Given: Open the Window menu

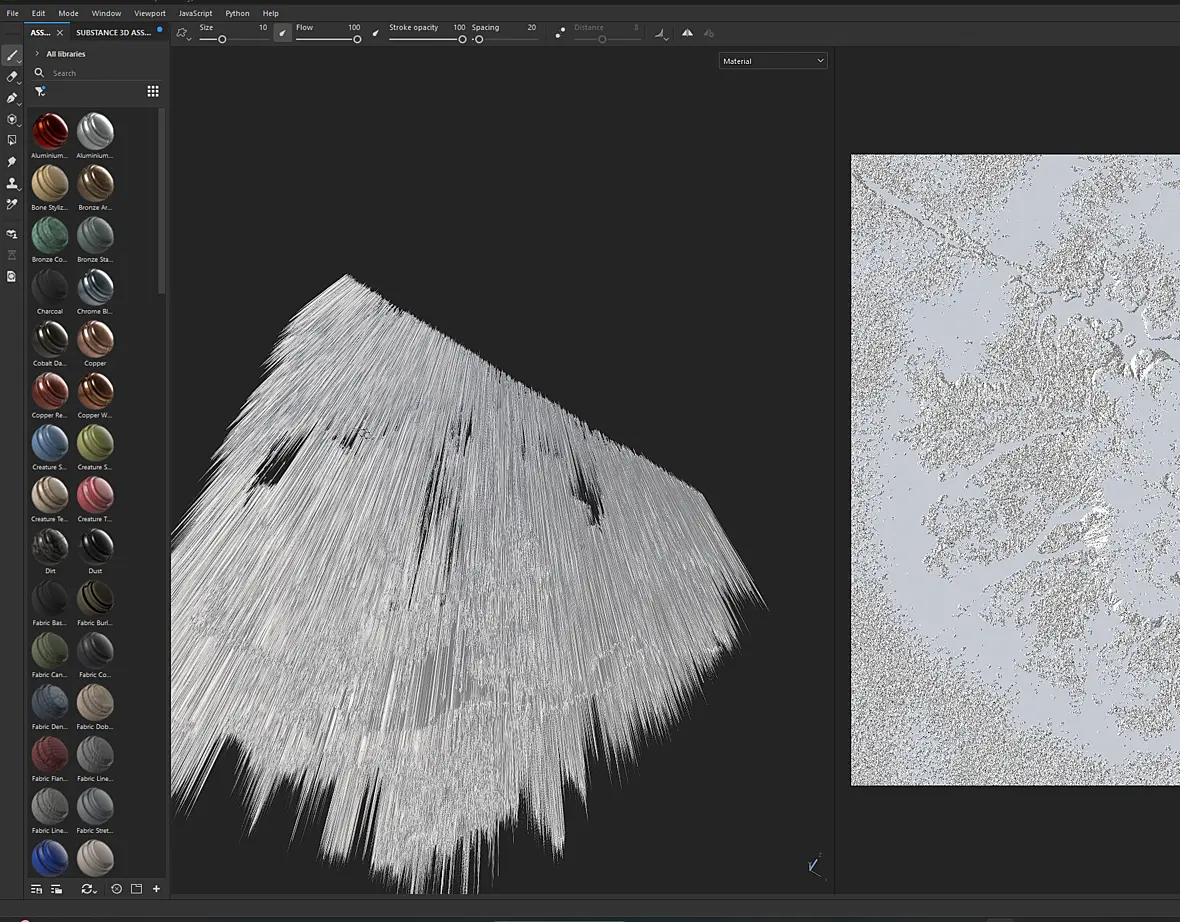Looking at the screenshot, I should pos(106,13).
